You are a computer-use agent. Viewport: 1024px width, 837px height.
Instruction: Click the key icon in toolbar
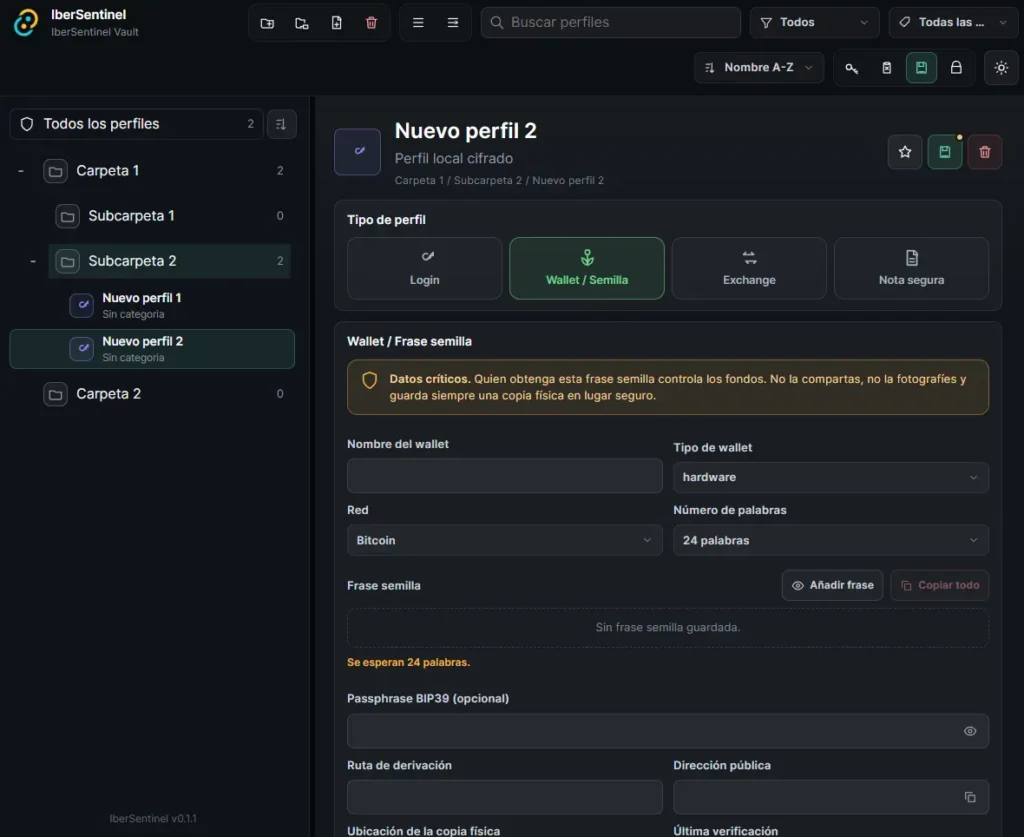pos(852,68)
